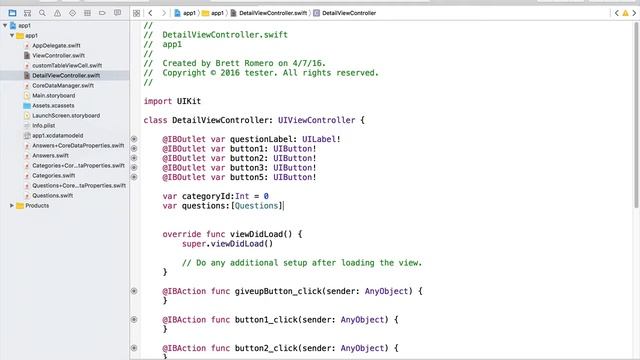Open the Symbol navigator icon
This screenshot has width=640, height=360.
27,13
